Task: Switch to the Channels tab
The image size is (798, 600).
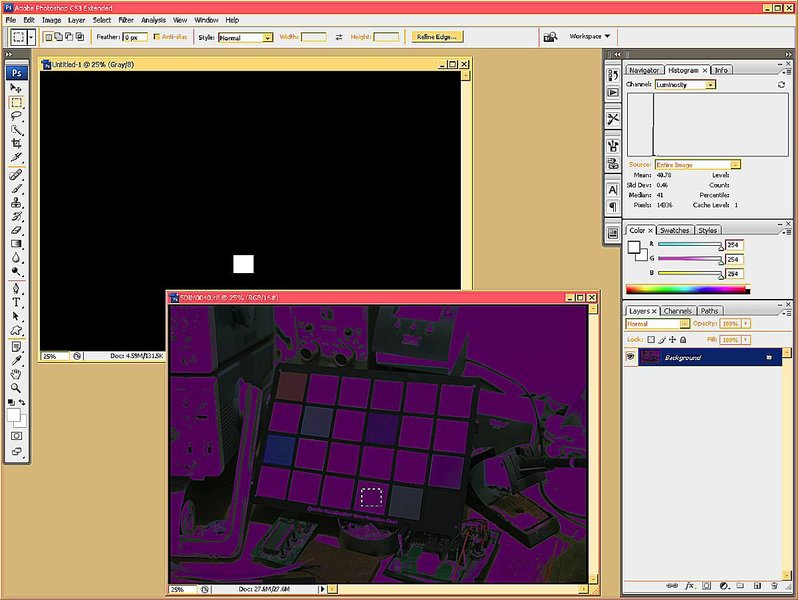Action: pyautogui.click(x=677, y=311)
